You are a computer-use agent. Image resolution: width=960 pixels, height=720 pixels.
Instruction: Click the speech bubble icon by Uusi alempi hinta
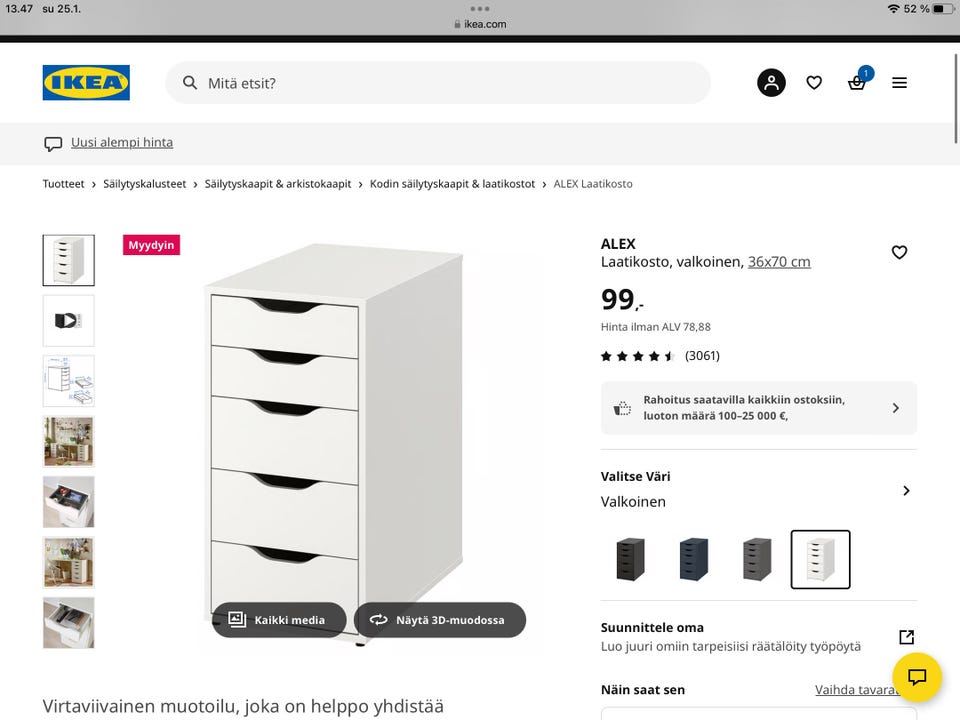tap(53, 143)
